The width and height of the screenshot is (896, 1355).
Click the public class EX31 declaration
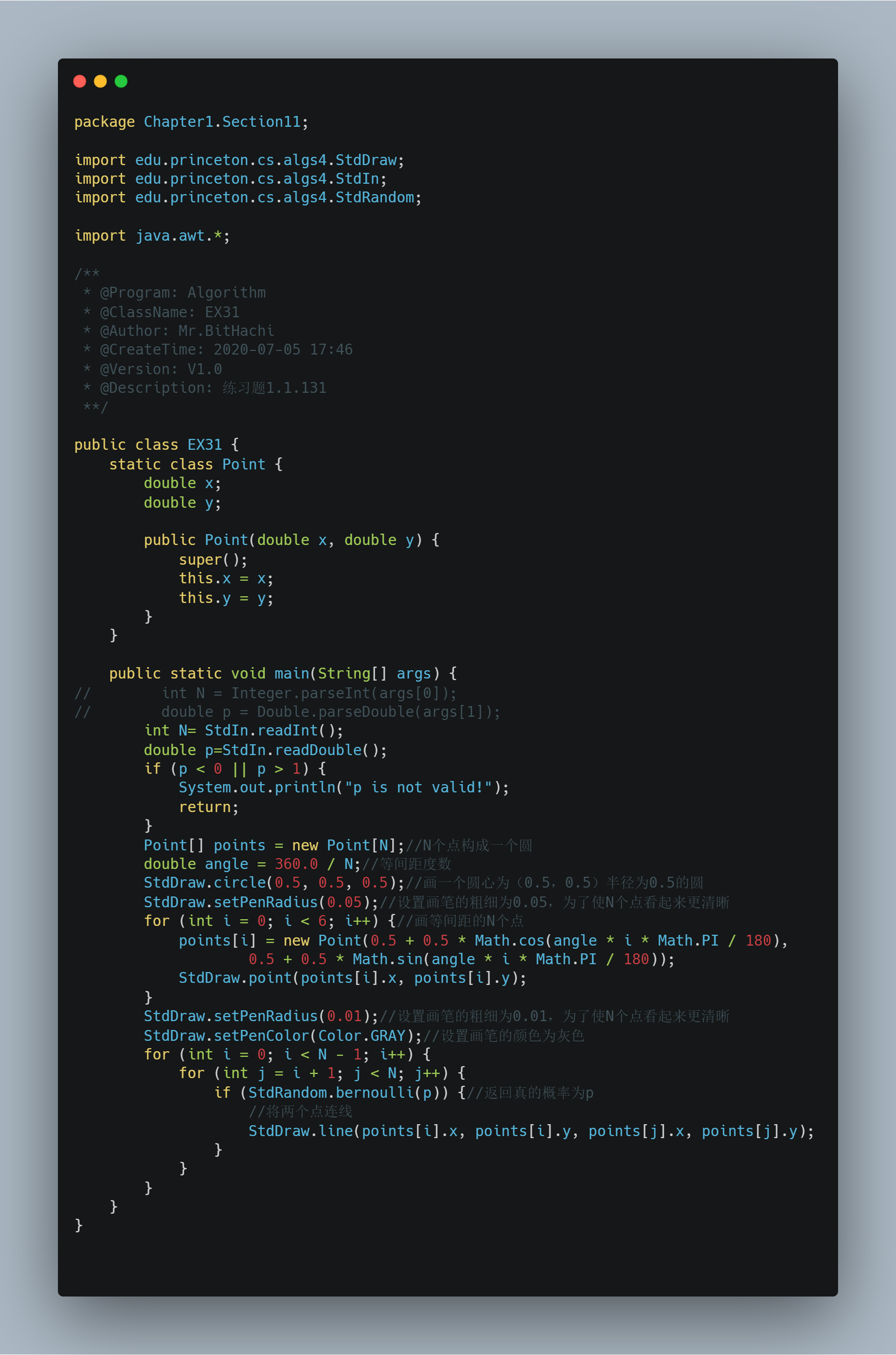click(157, 445)
